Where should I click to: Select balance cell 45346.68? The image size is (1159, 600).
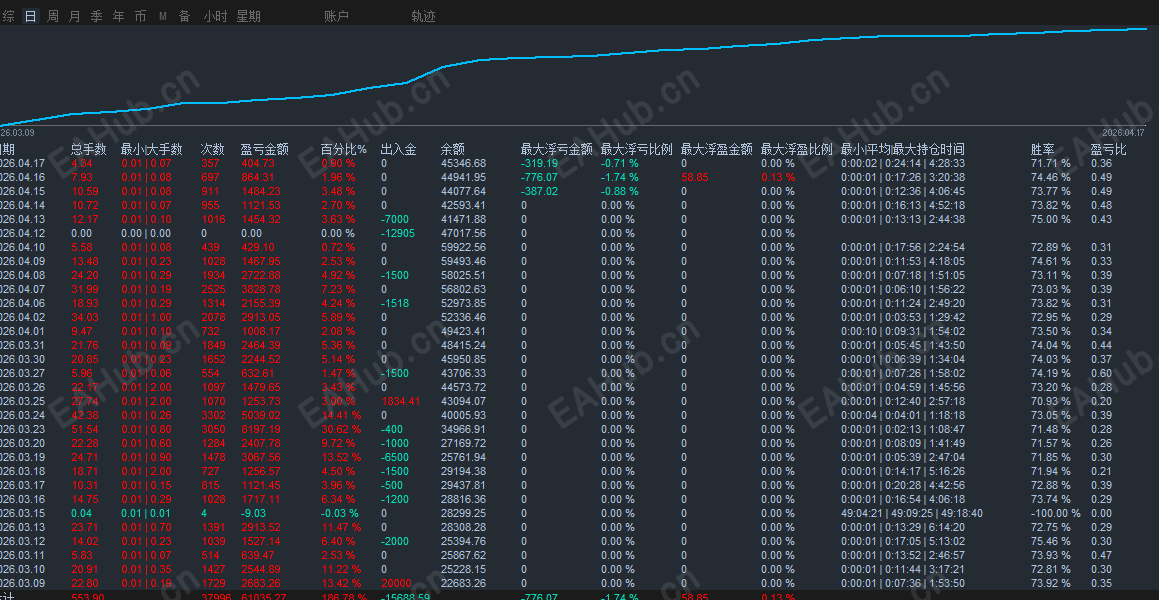(463, 163)
